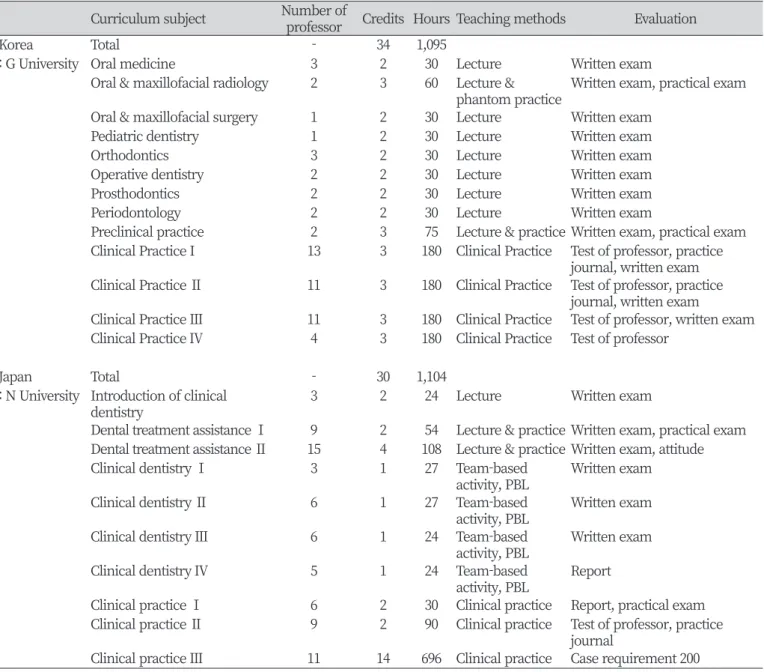The image size is (764, 672).
Task: Select the 'Clinical dentistry IV' subject
Action: point(149,571)
